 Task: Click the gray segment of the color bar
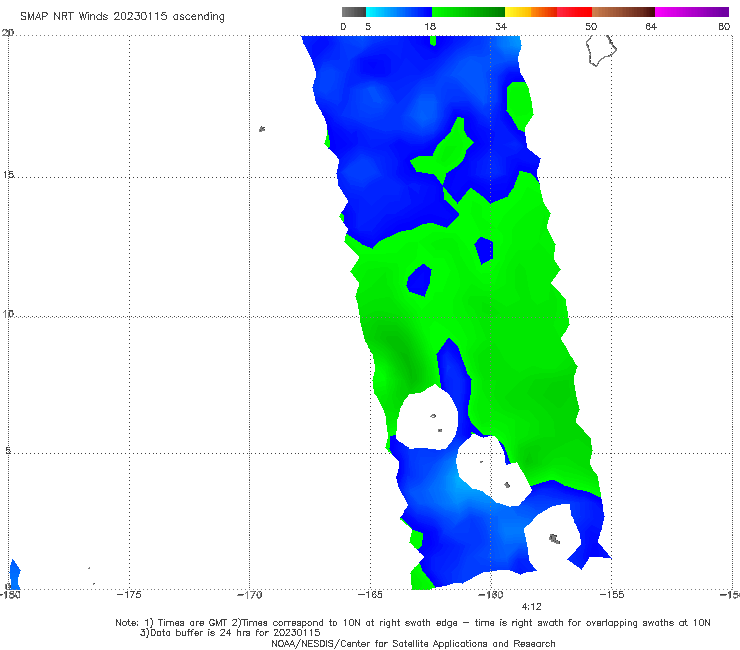click(x=354, y=12)
